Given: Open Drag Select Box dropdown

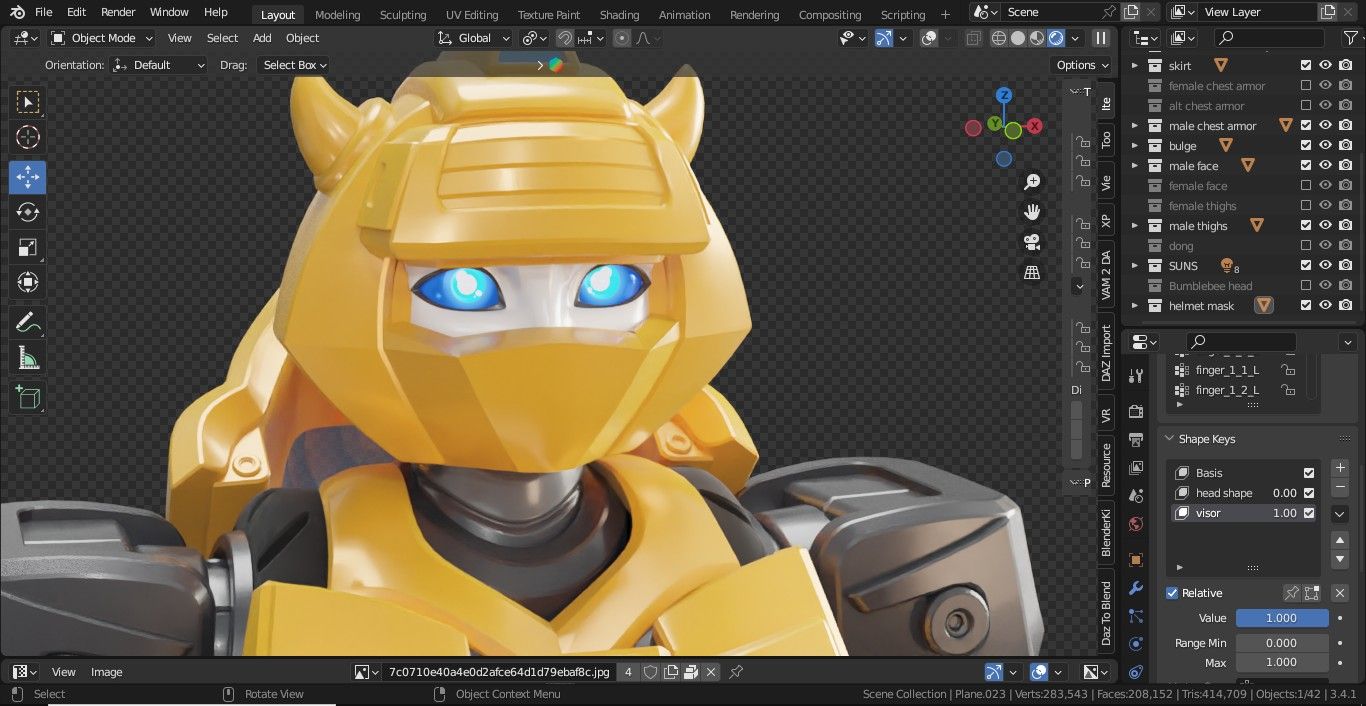Looking at the screenshot, I should click(293, 65).
